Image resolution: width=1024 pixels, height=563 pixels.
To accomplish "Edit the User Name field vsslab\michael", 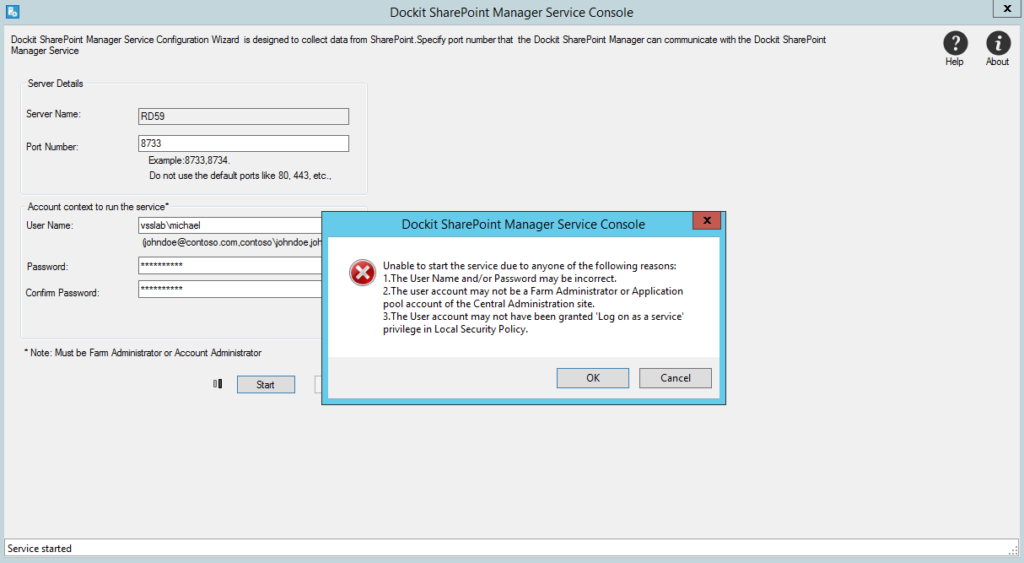I will click(230, 225).
